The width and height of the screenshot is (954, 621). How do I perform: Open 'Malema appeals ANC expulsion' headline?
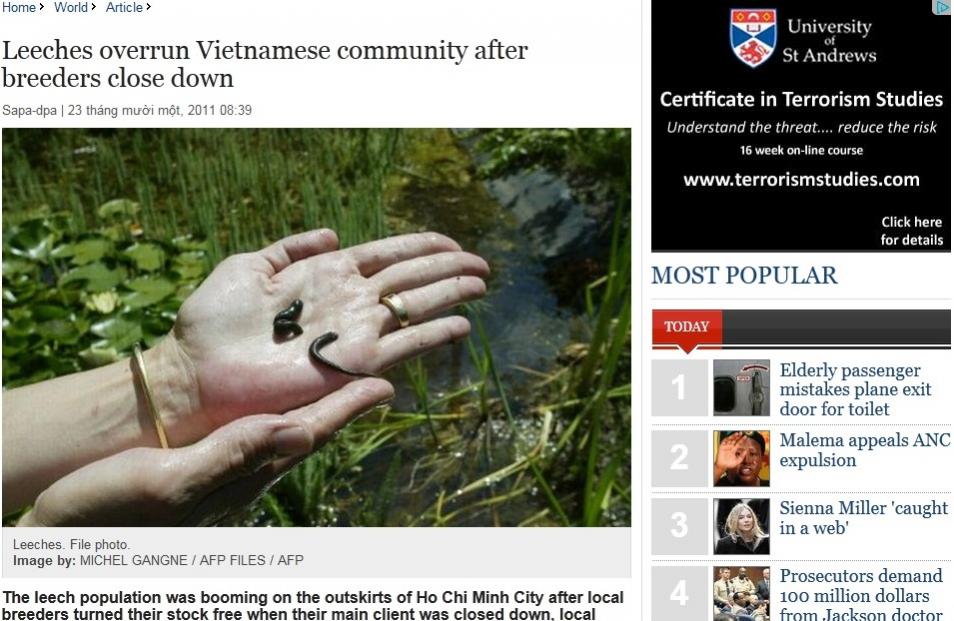tap(865, 449)
